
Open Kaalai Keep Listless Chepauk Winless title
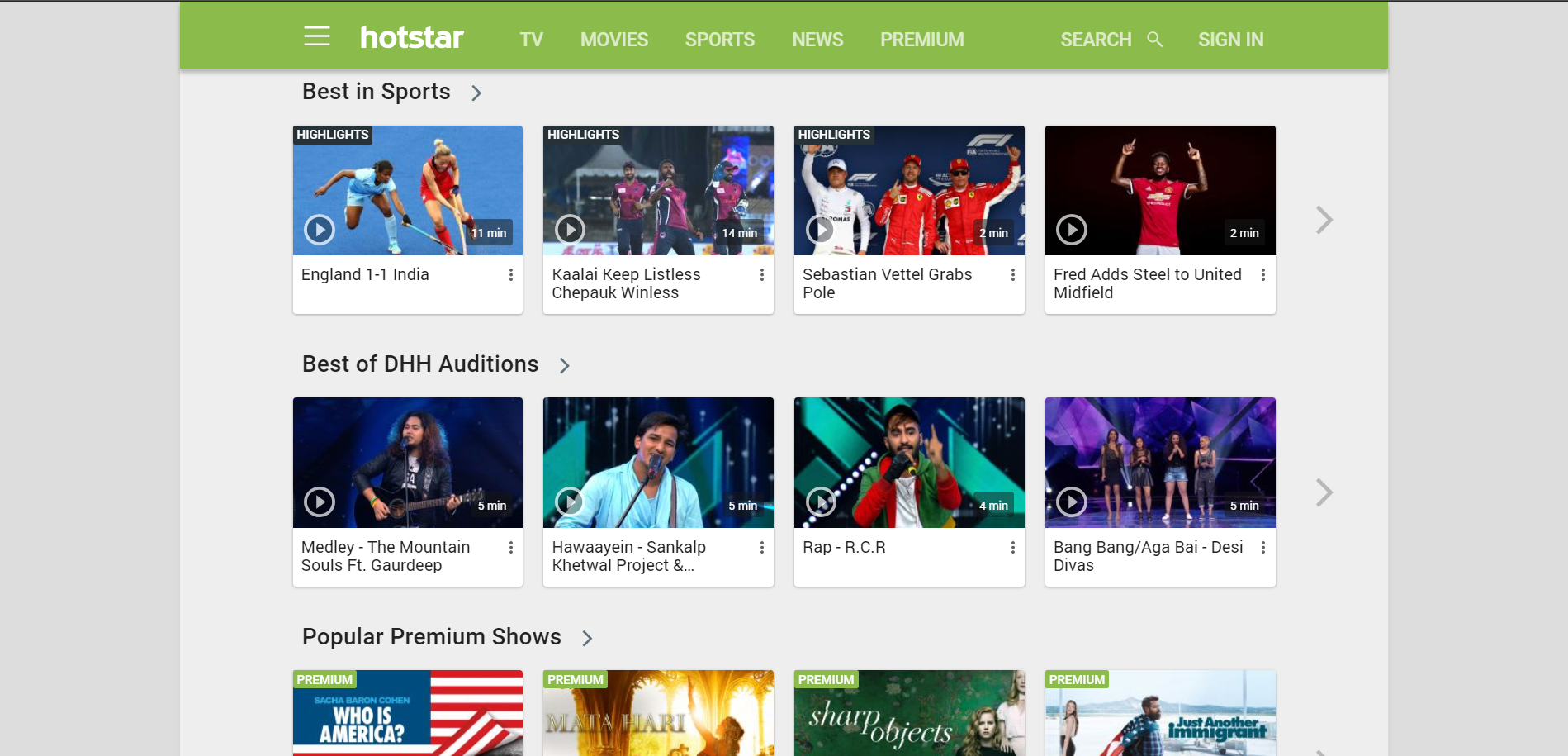(x=626, y=283)
